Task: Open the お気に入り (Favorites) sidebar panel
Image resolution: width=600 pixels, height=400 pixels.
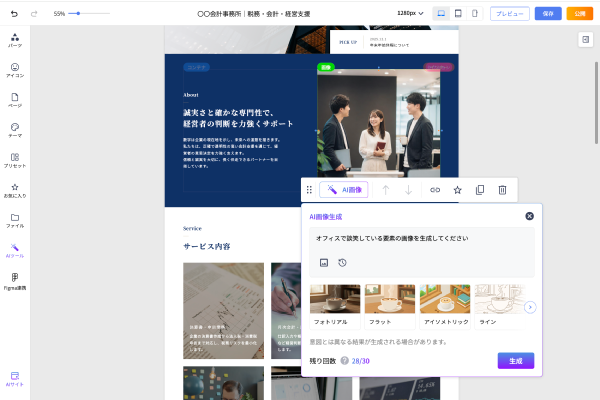Action: point(15,191)
